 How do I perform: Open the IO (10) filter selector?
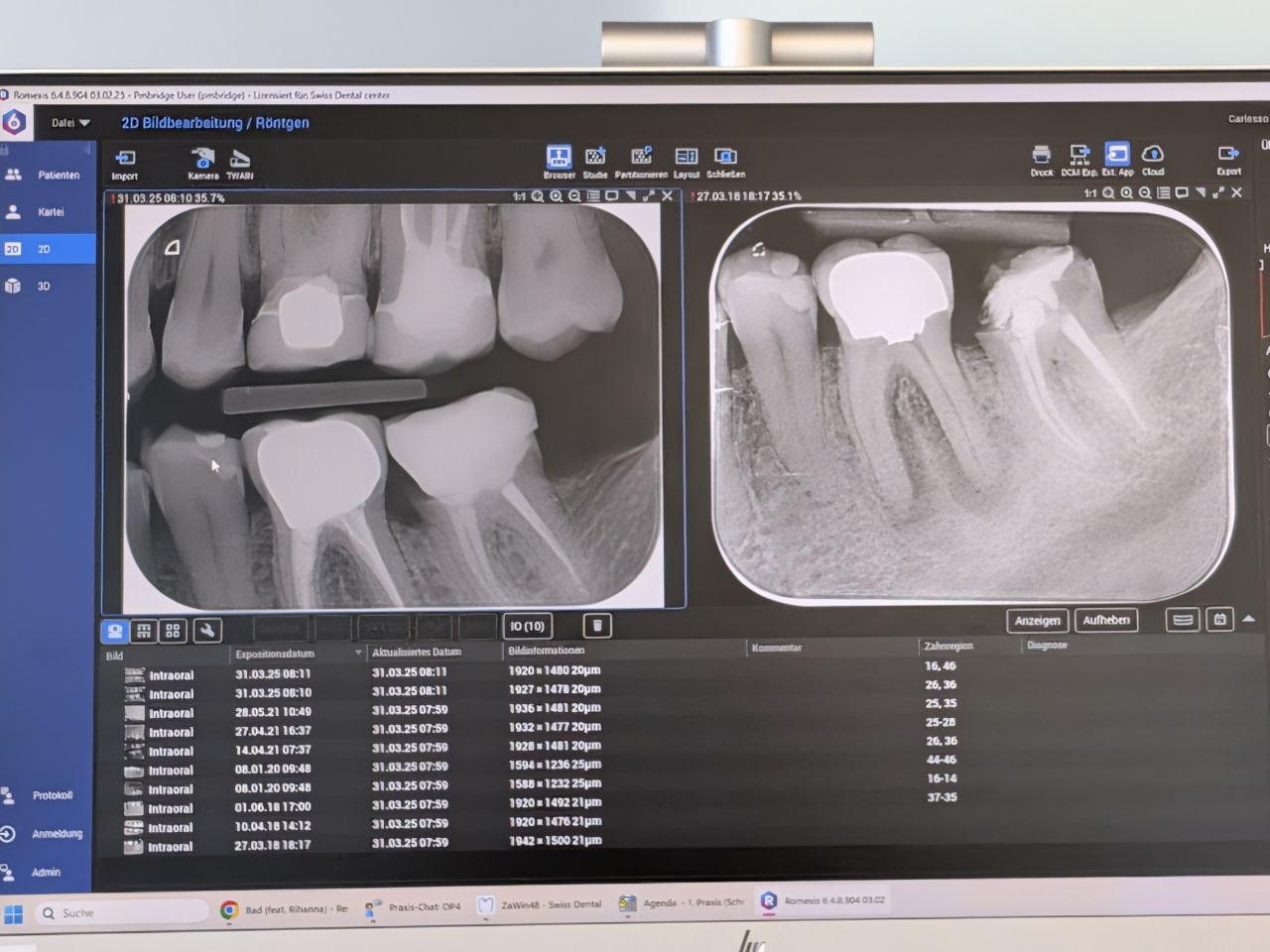pos(526,626)
